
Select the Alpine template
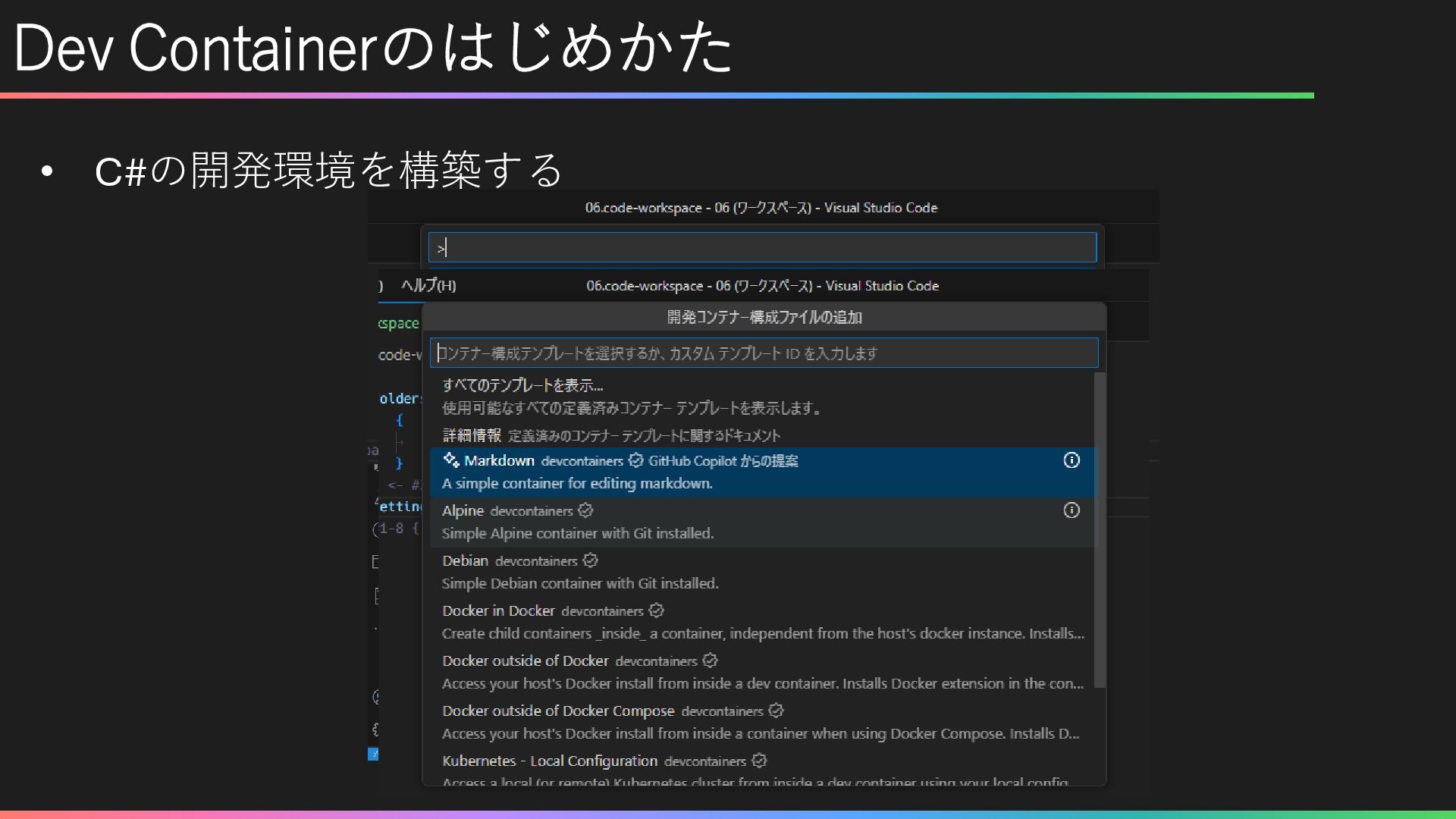(762, 522)
